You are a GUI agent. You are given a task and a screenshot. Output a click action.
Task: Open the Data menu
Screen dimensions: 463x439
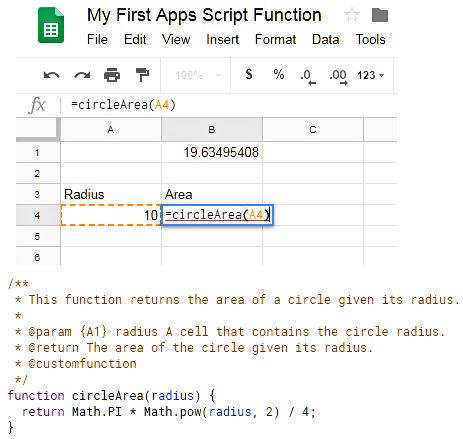tap(325, 39)
